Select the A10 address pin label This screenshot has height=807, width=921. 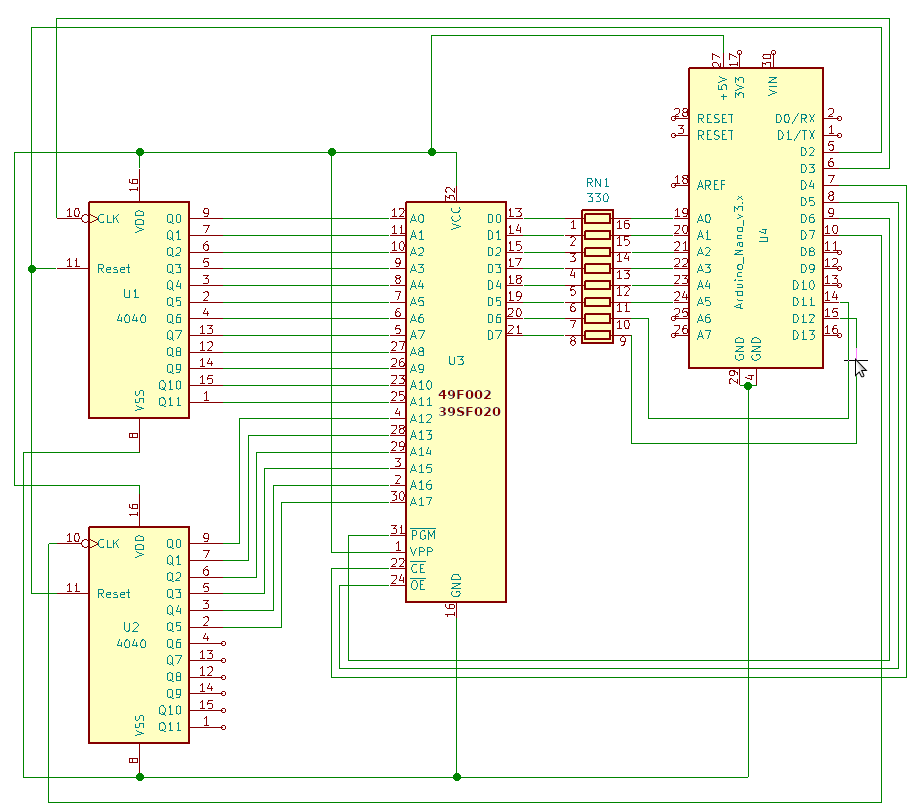point(421,385)
